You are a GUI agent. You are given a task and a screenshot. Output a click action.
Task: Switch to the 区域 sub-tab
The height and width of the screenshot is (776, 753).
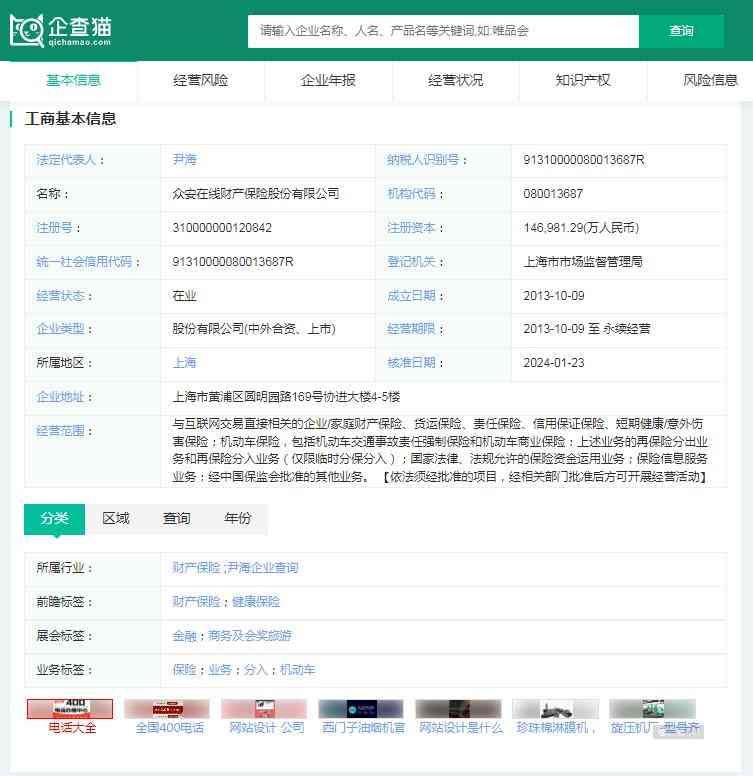click(x=116, y=518)
